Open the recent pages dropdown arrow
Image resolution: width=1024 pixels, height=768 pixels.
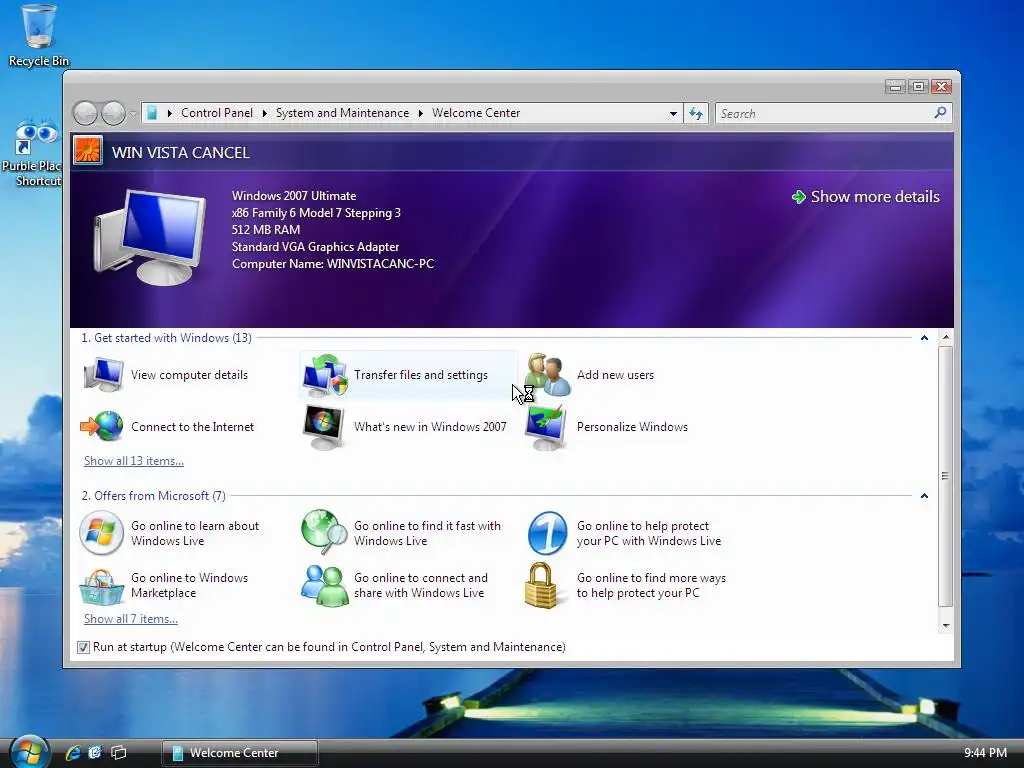133,114
